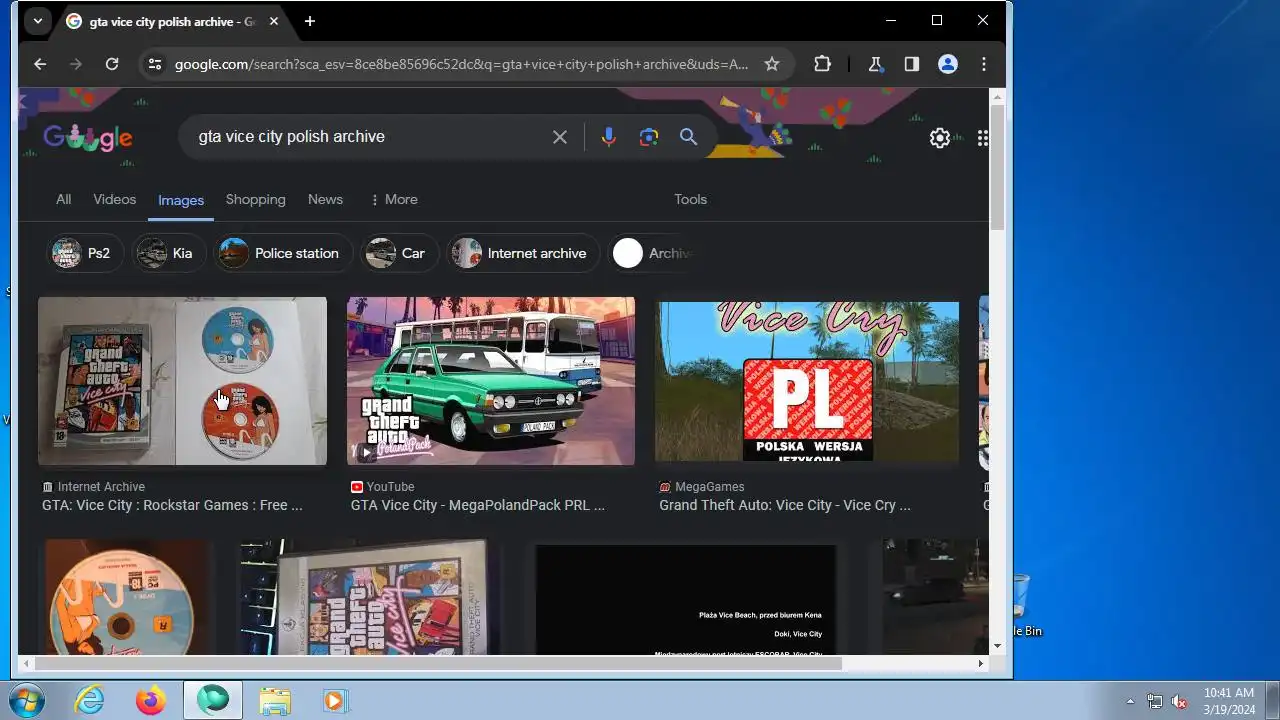The image size is (1280, 720).
Task: View site information icon in address bar
Action: click(x=154, y=64)
